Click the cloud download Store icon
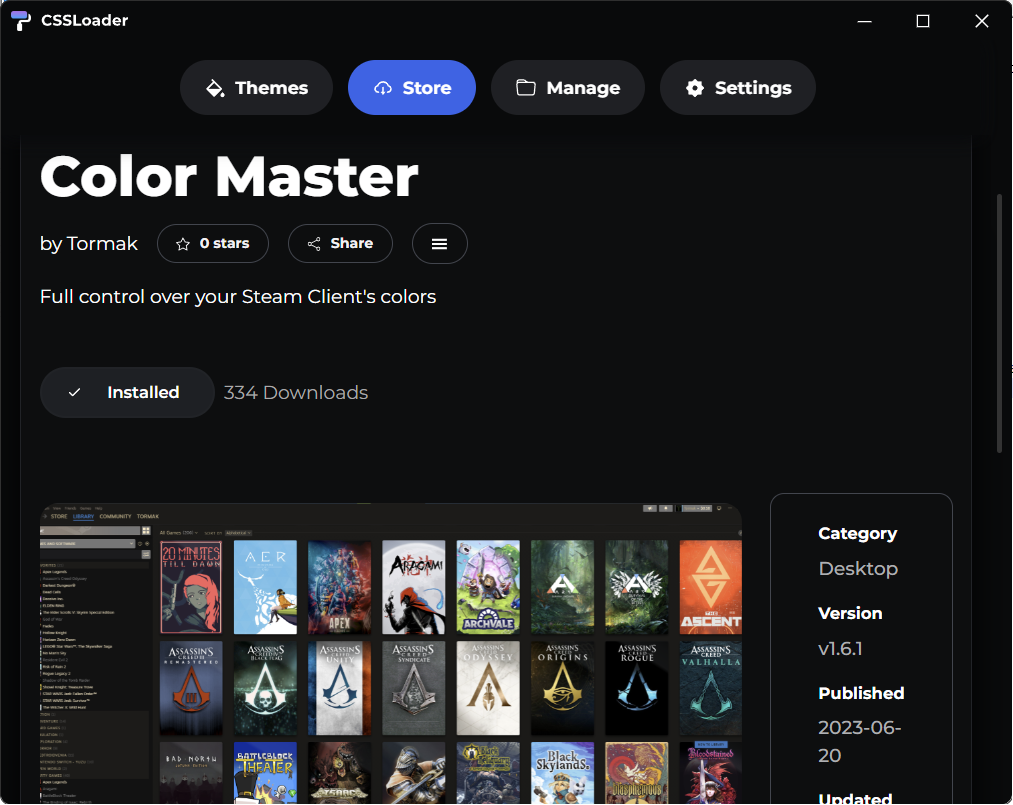Screen dimensions: 1013x805 (383, 88)
